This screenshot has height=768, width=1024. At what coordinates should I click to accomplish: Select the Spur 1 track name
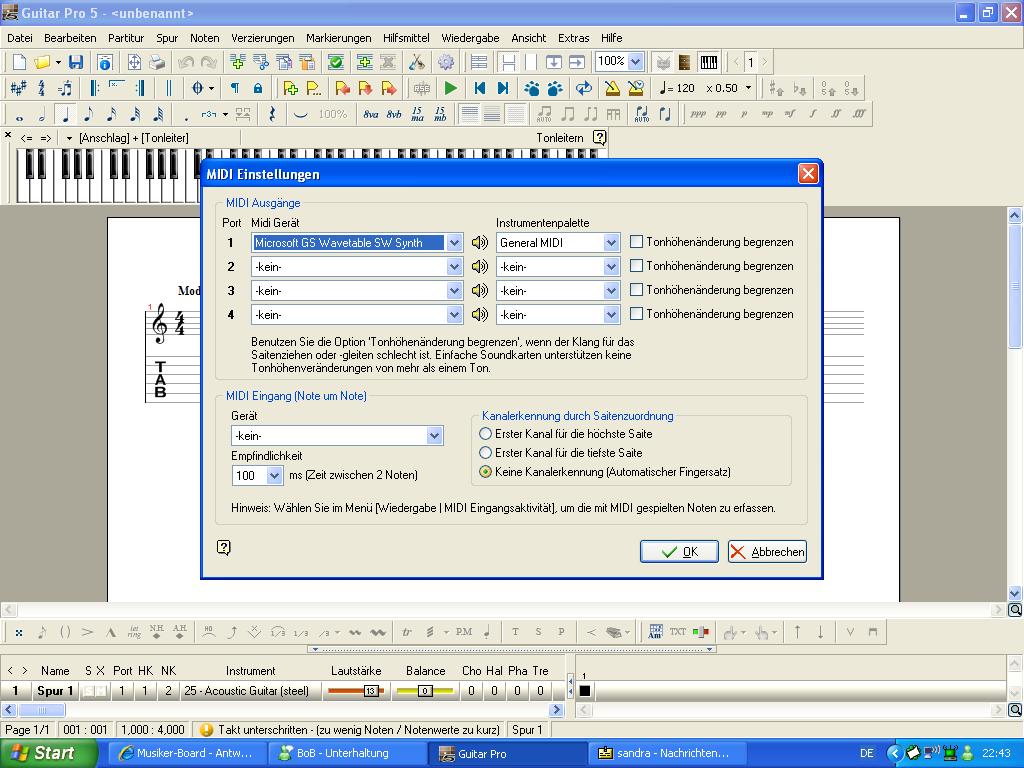(55, 691)
